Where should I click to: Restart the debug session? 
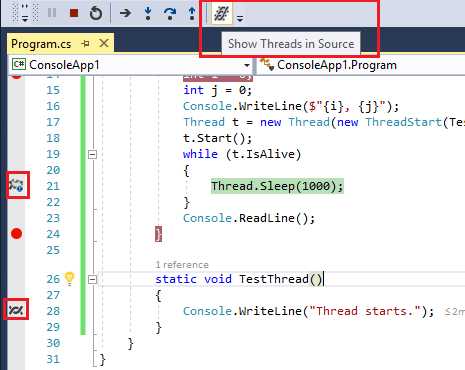(96, 13)
